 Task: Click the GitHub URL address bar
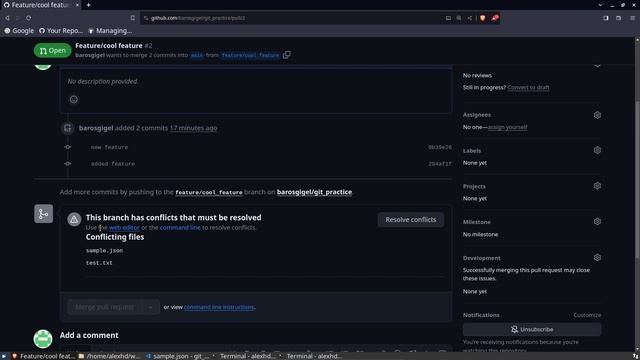click(294, 18)
